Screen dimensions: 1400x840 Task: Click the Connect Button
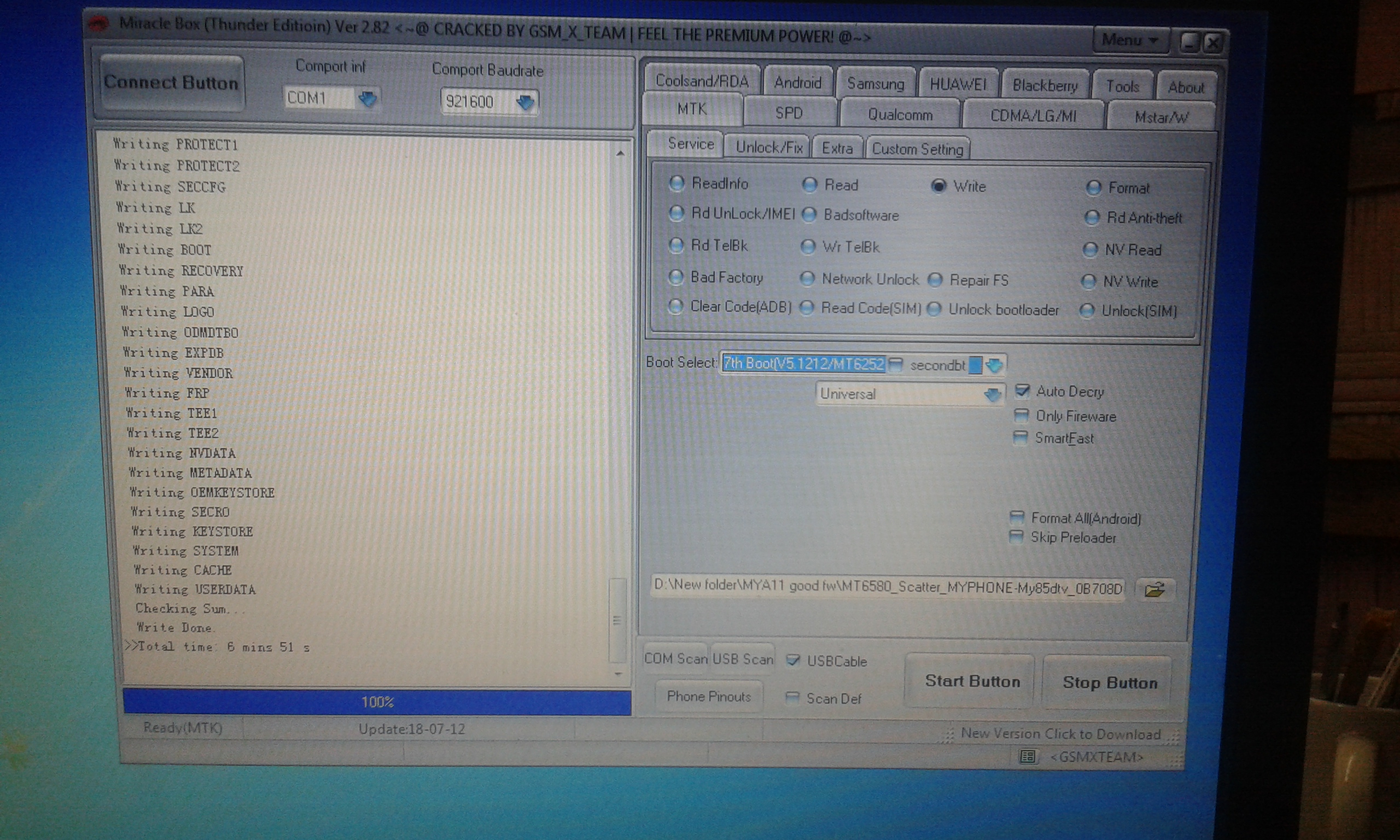(172, 83)
